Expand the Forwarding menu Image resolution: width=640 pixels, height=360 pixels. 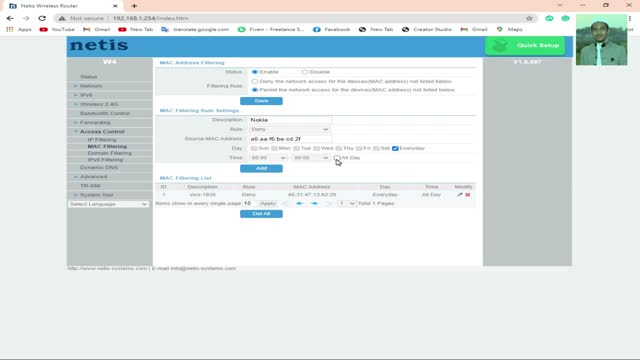click(x=95, y=122)
